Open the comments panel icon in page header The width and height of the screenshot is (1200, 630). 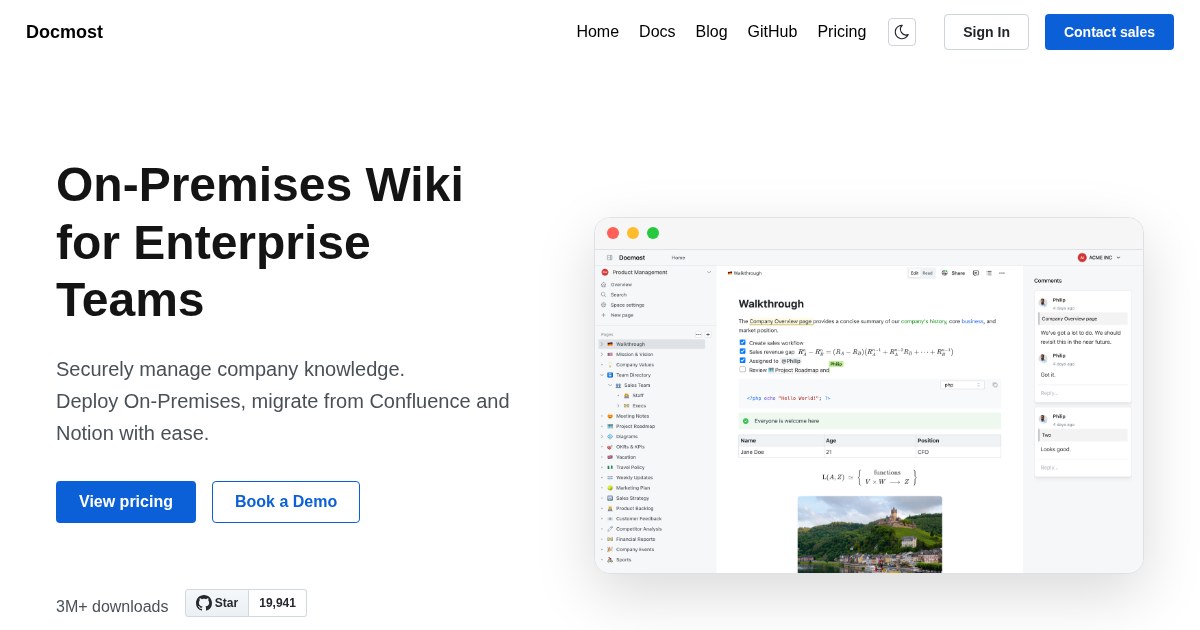(x=976, y=273)
